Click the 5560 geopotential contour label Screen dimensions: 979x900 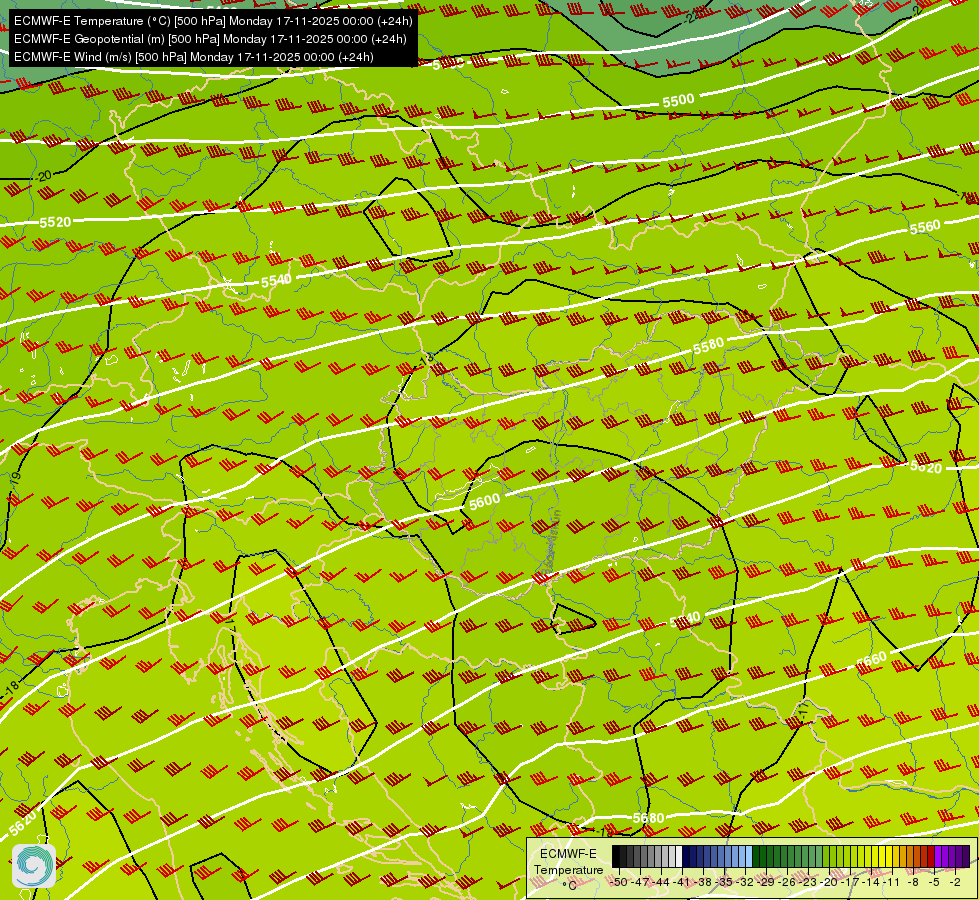(925, 227)
